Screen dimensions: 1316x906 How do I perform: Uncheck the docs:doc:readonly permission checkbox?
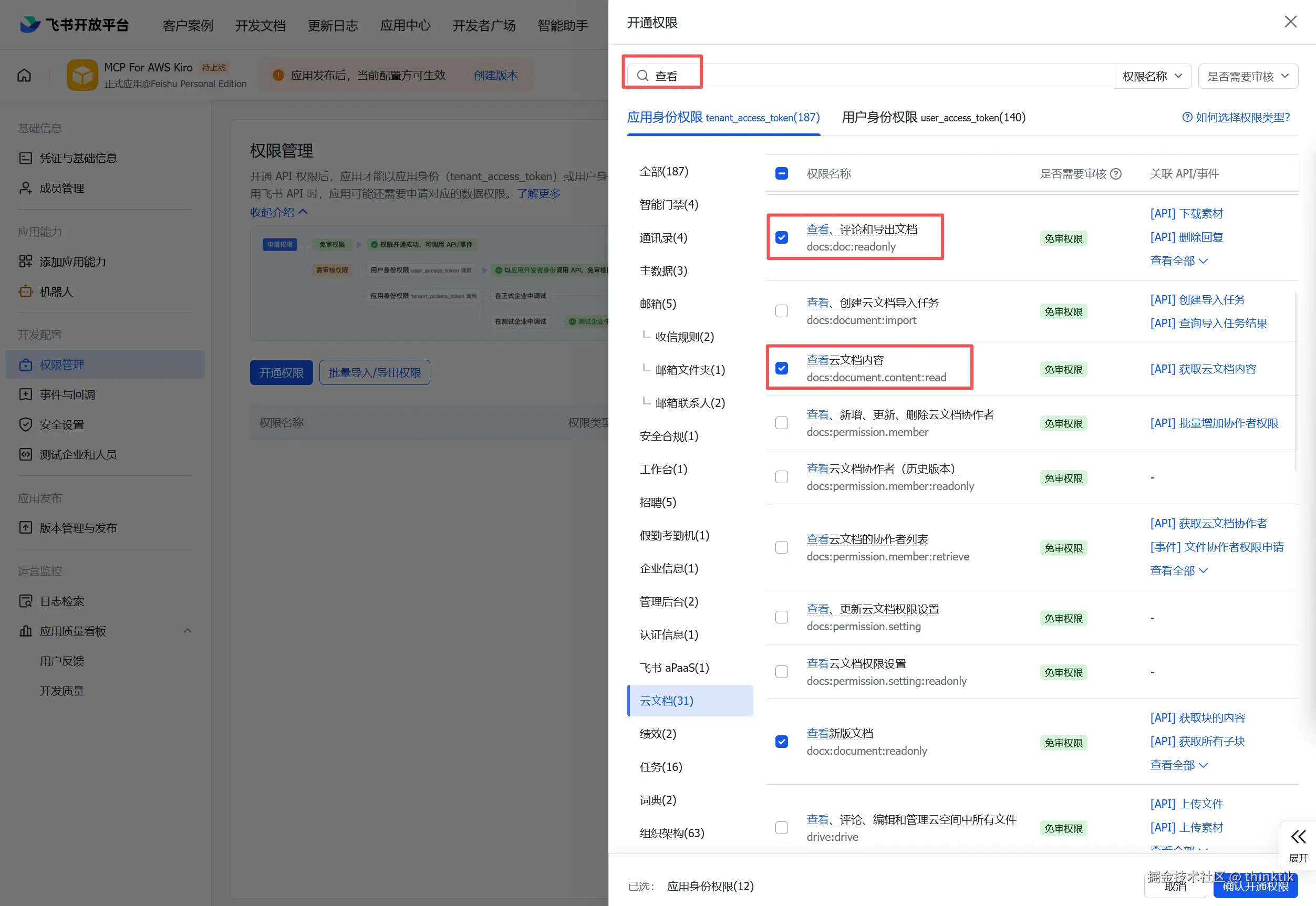coord(781,237)
